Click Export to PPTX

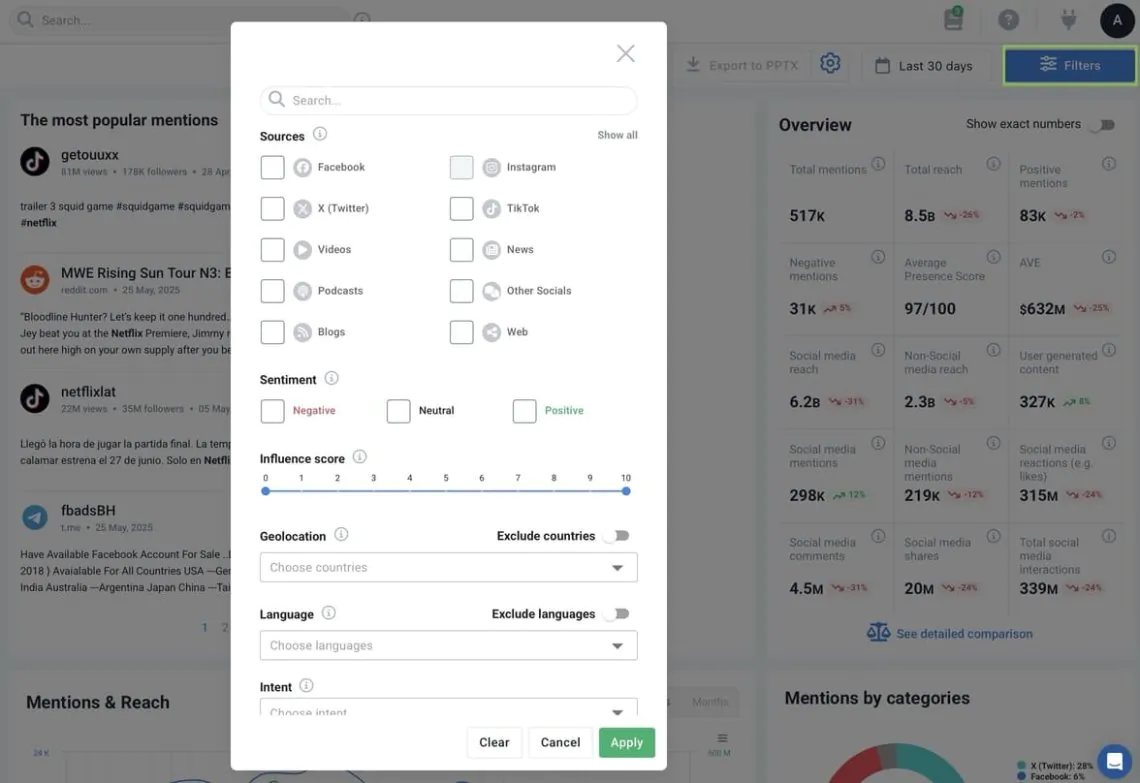point(742,65)
